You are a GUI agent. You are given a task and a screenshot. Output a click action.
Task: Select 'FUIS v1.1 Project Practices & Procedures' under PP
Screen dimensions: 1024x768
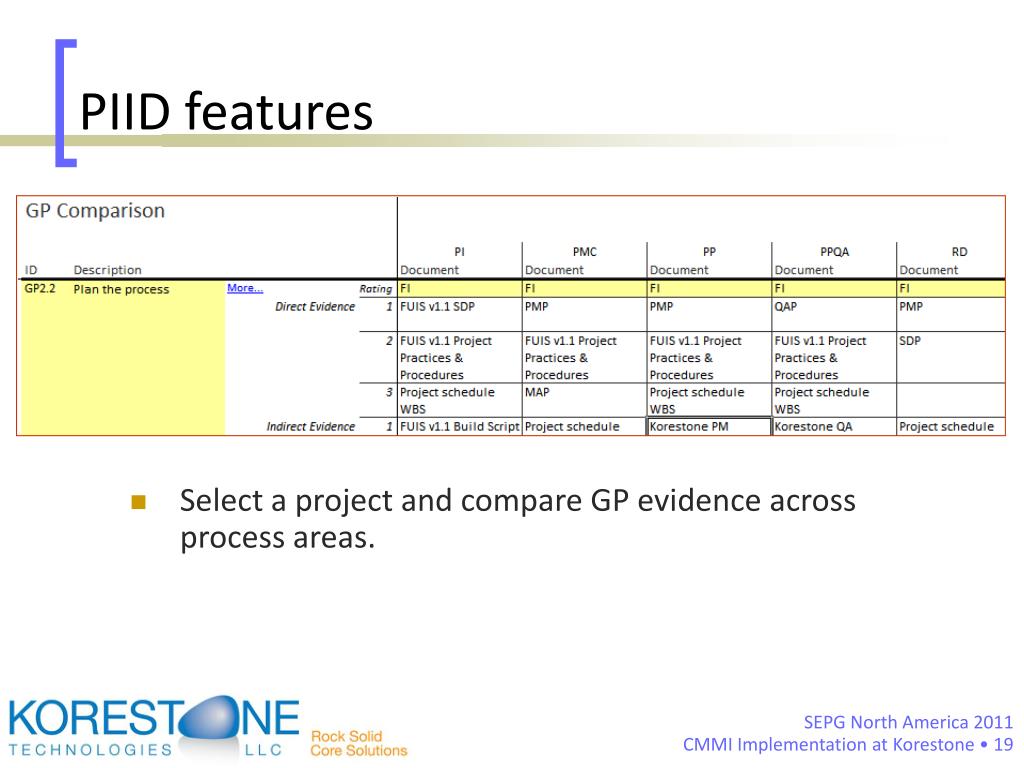pos(709,357)
